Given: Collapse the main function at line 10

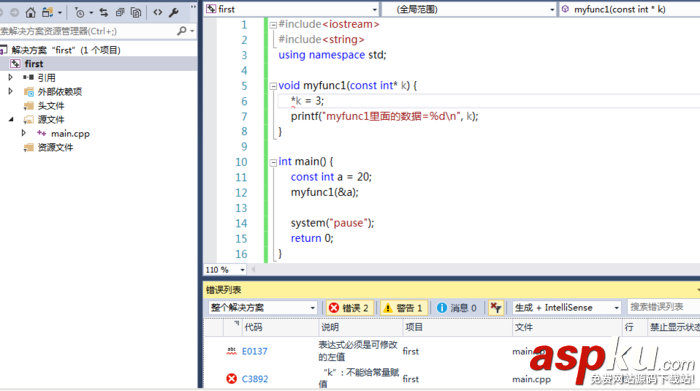Looking at the screenshot, I should (x=273, y=163).
